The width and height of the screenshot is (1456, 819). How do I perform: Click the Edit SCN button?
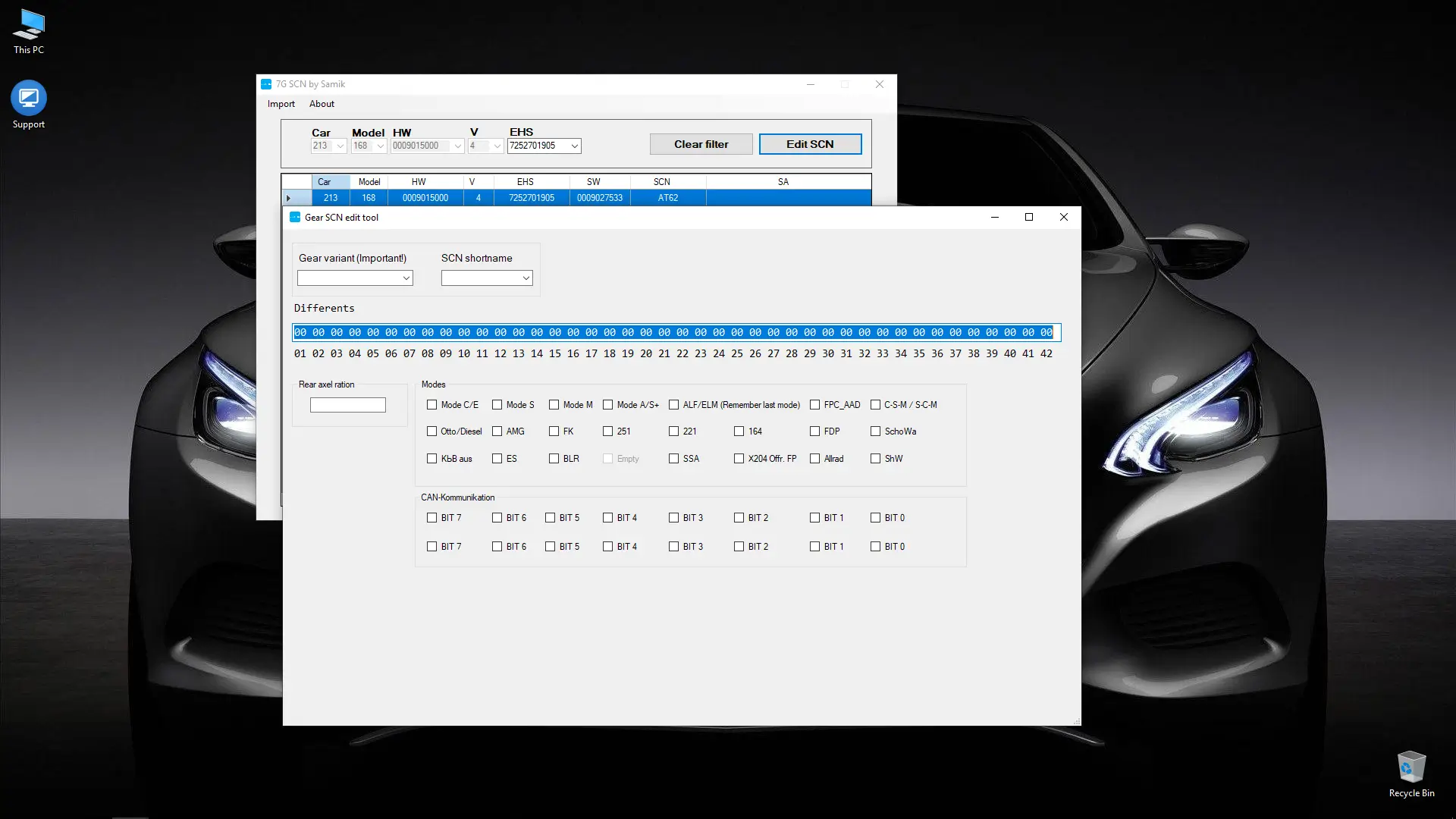tap(810, 144)
